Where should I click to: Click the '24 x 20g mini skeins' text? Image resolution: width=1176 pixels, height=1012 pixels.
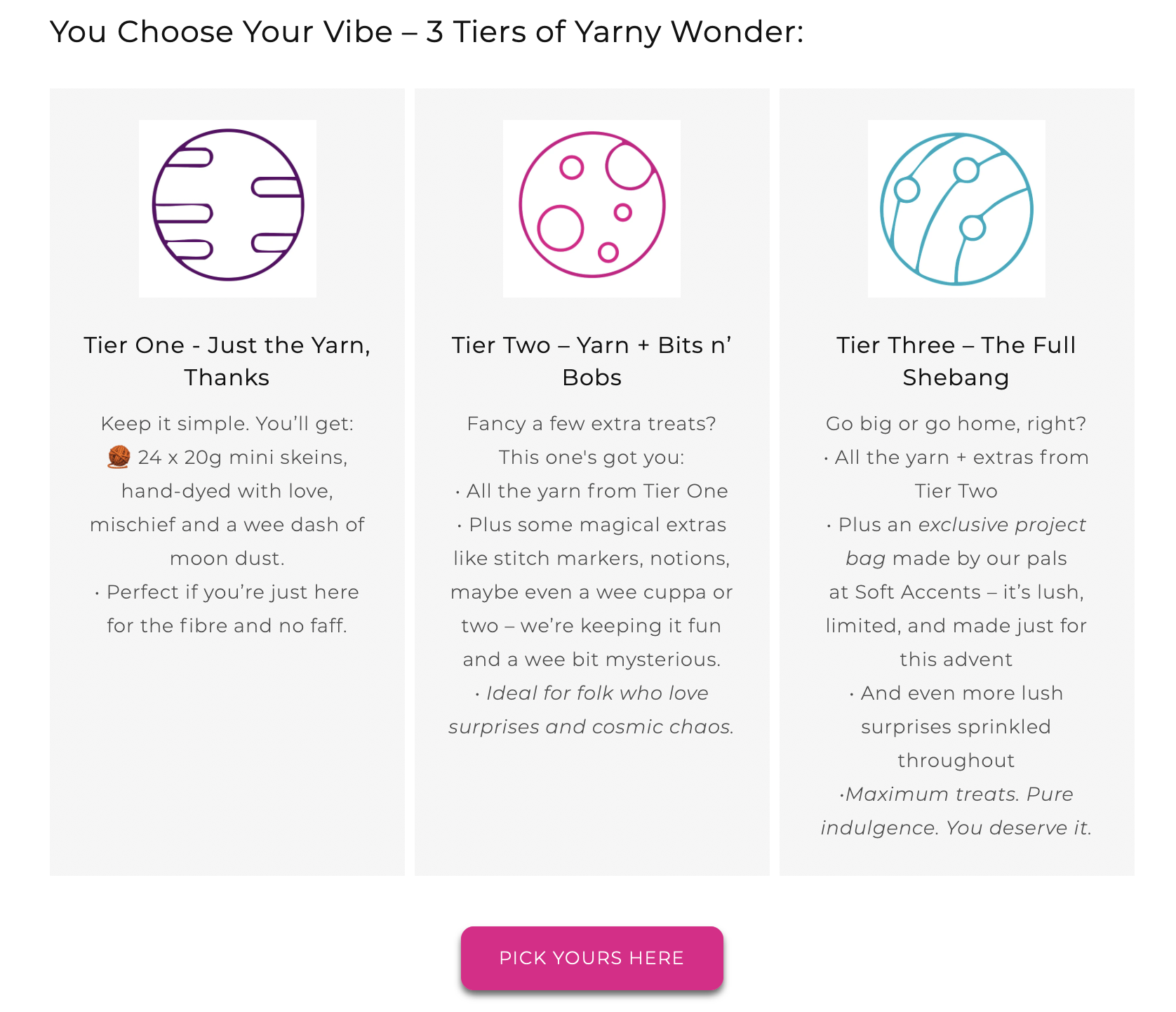(x=242, y=457)
